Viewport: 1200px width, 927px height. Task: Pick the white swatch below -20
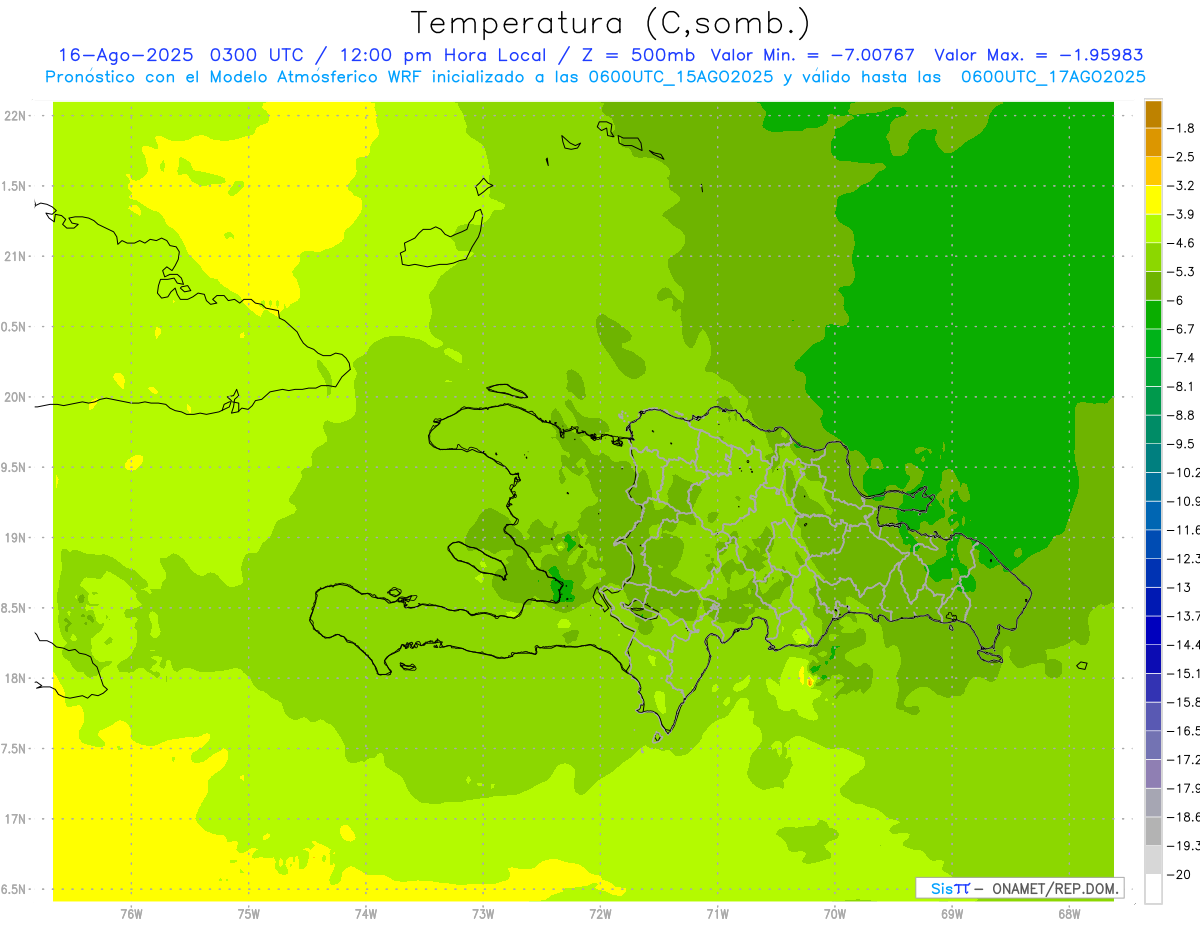pos(1153,889)
